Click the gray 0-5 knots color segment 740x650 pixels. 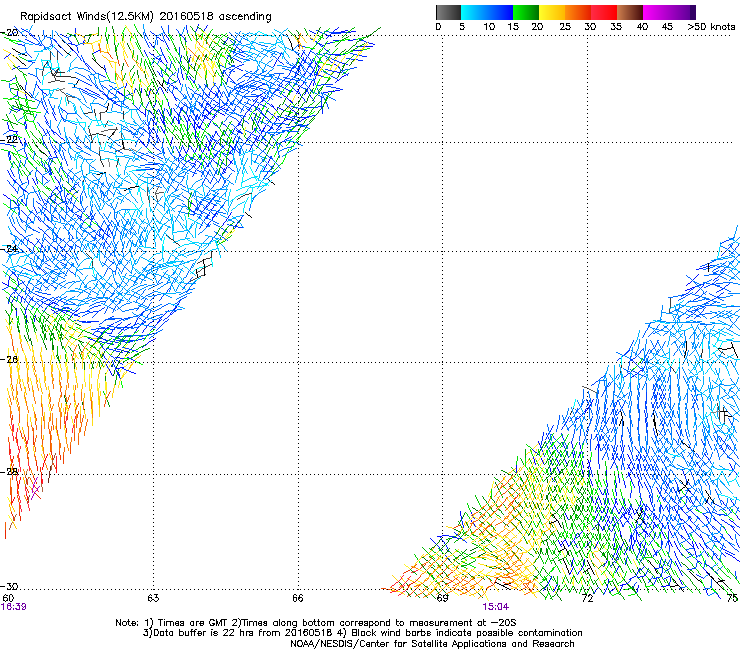tap(448, 12)
